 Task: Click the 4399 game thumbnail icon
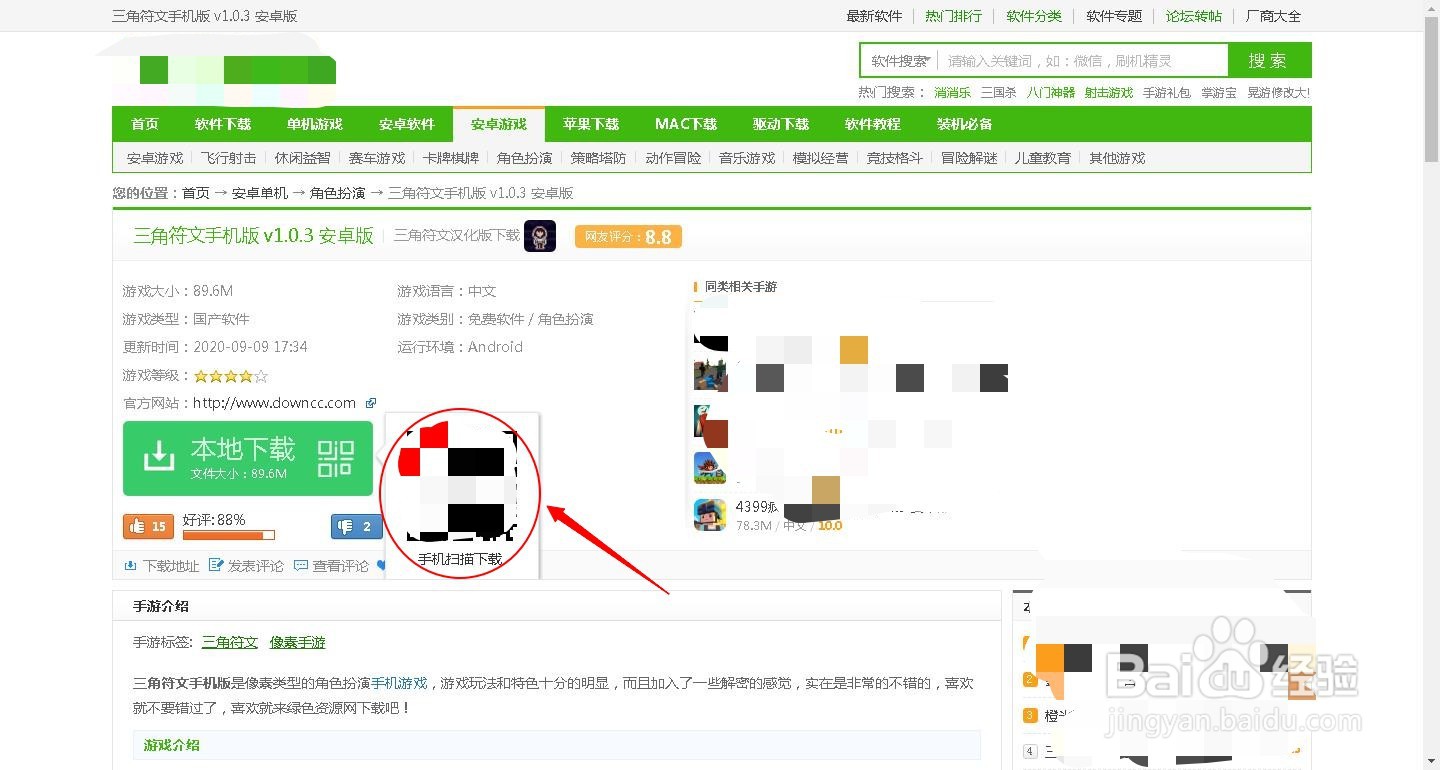pos(710,514)
